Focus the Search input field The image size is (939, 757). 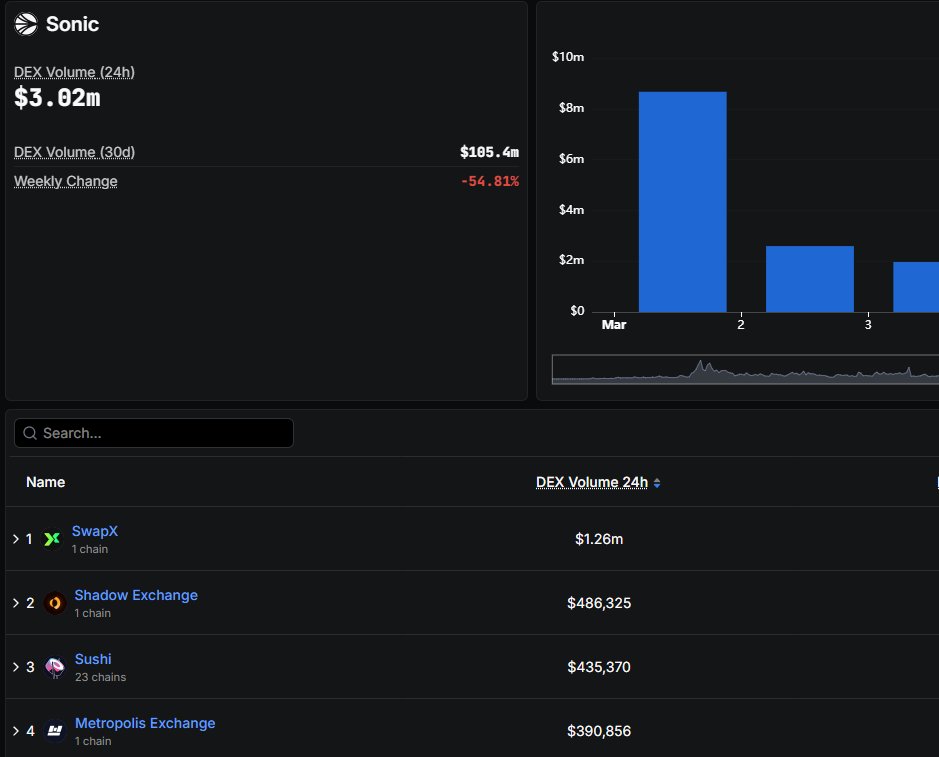tap(154, 433)
